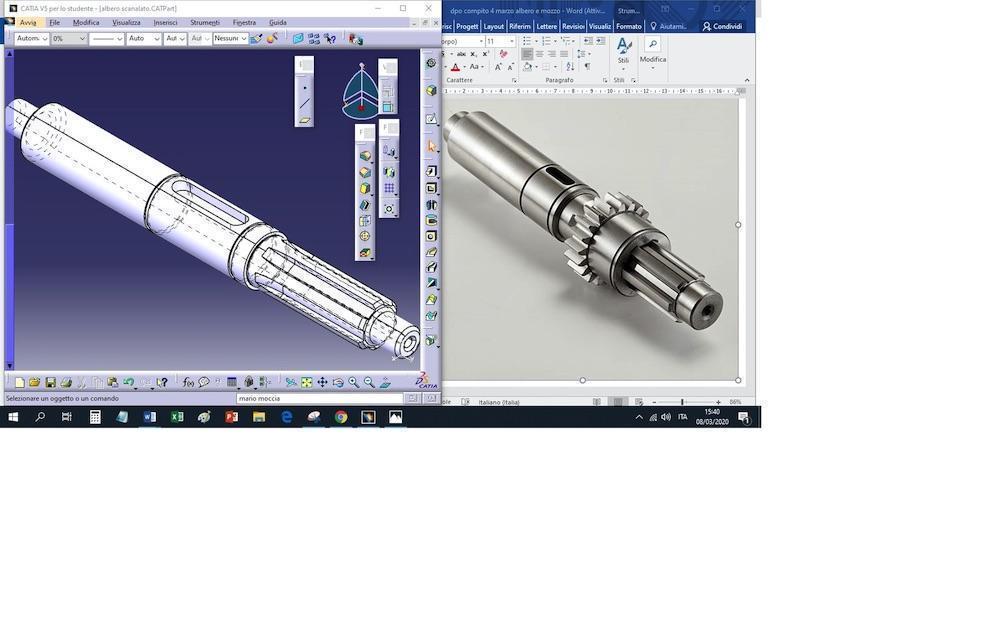The image size is (1000, 621).
Task: Open file with the folder icon
Action: click(34, 382)
